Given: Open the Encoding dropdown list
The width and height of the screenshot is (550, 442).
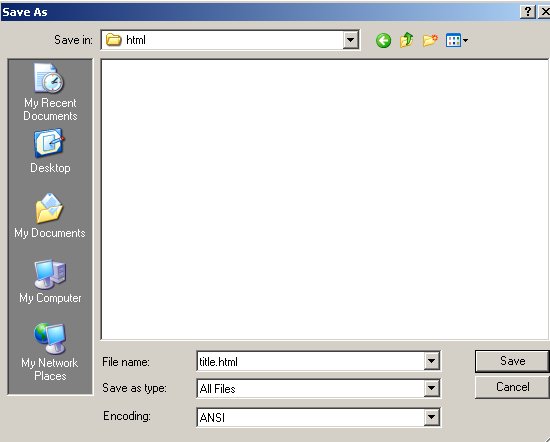Looking at the screenshot, I should [431, 417].
